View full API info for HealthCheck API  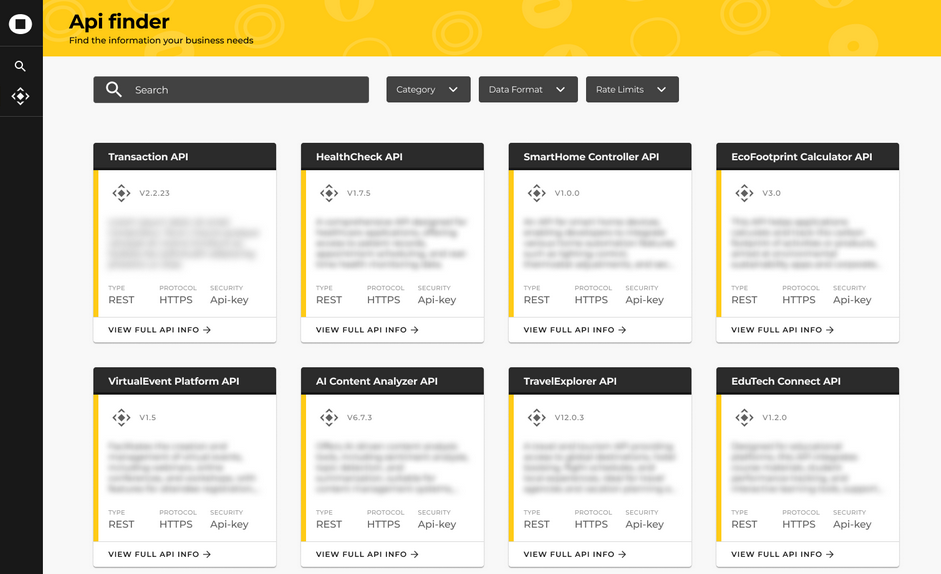[x=367, y=330]
